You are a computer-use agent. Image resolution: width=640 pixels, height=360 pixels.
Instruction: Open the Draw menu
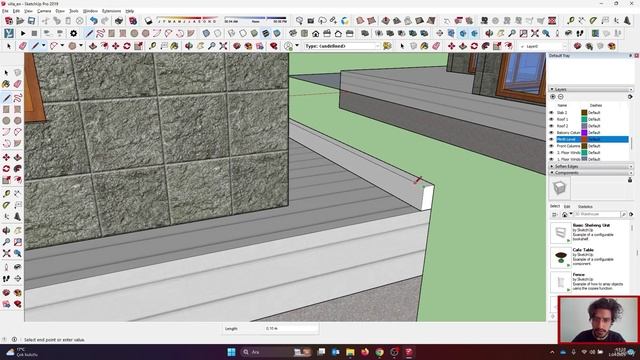pos(60,11)
